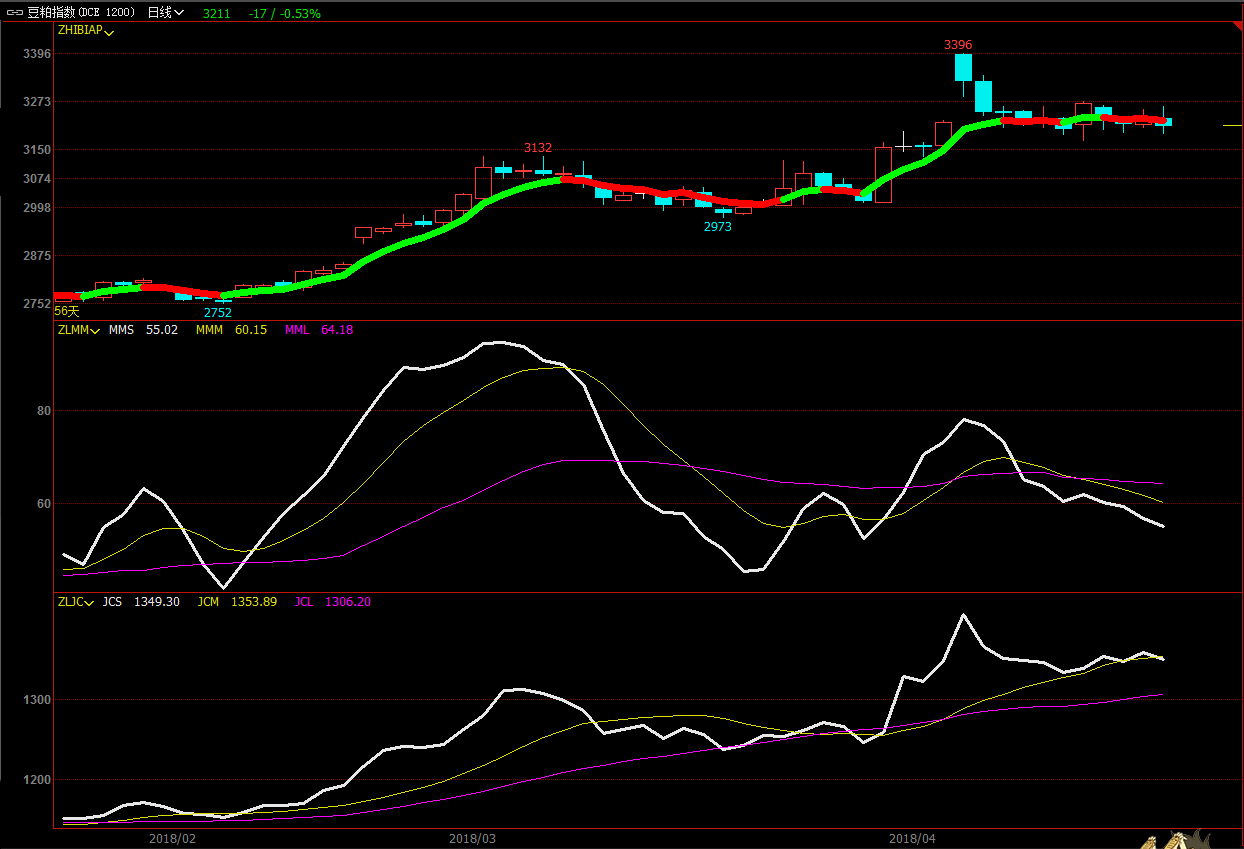
Task: Click the 2973 low price marker
Action: click(x=717, y=227)
